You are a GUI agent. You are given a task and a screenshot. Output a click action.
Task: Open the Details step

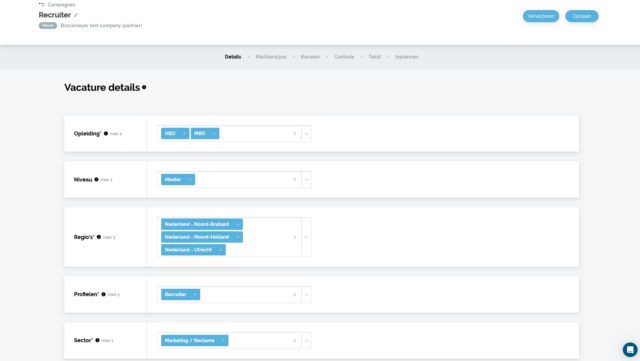tap(233, 57)
